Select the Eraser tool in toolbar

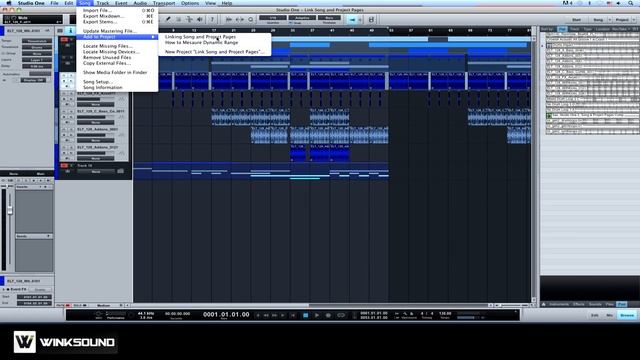[178, 19]
